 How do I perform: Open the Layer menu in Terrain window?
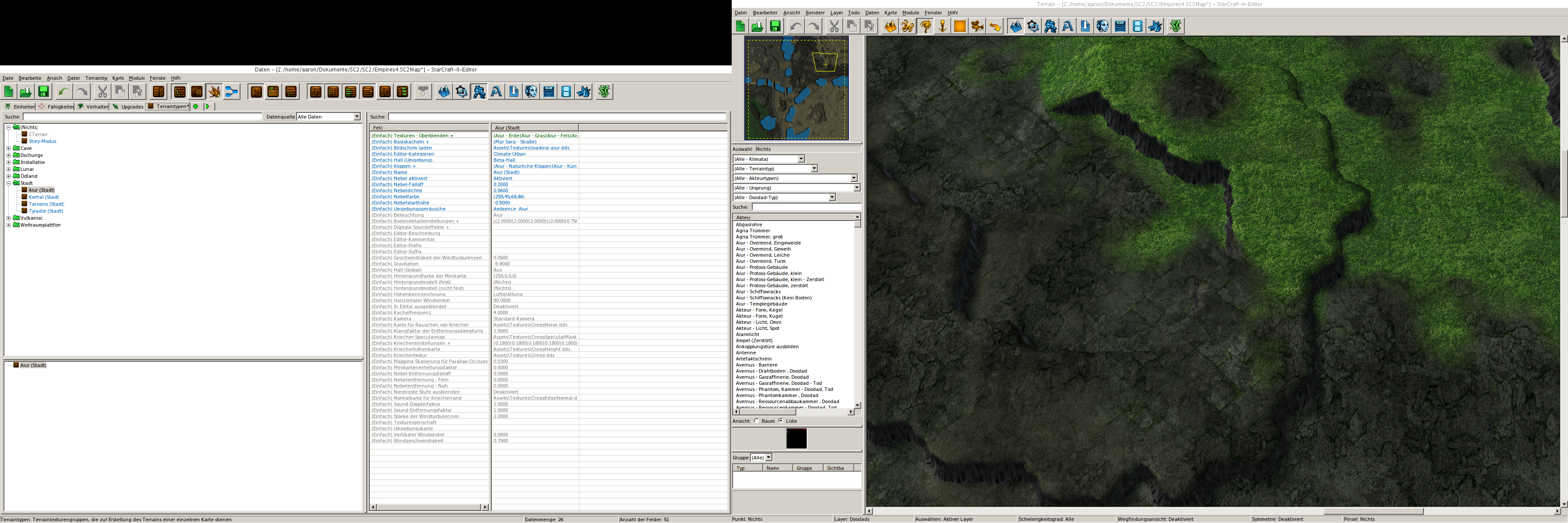(x=837, y=13)
